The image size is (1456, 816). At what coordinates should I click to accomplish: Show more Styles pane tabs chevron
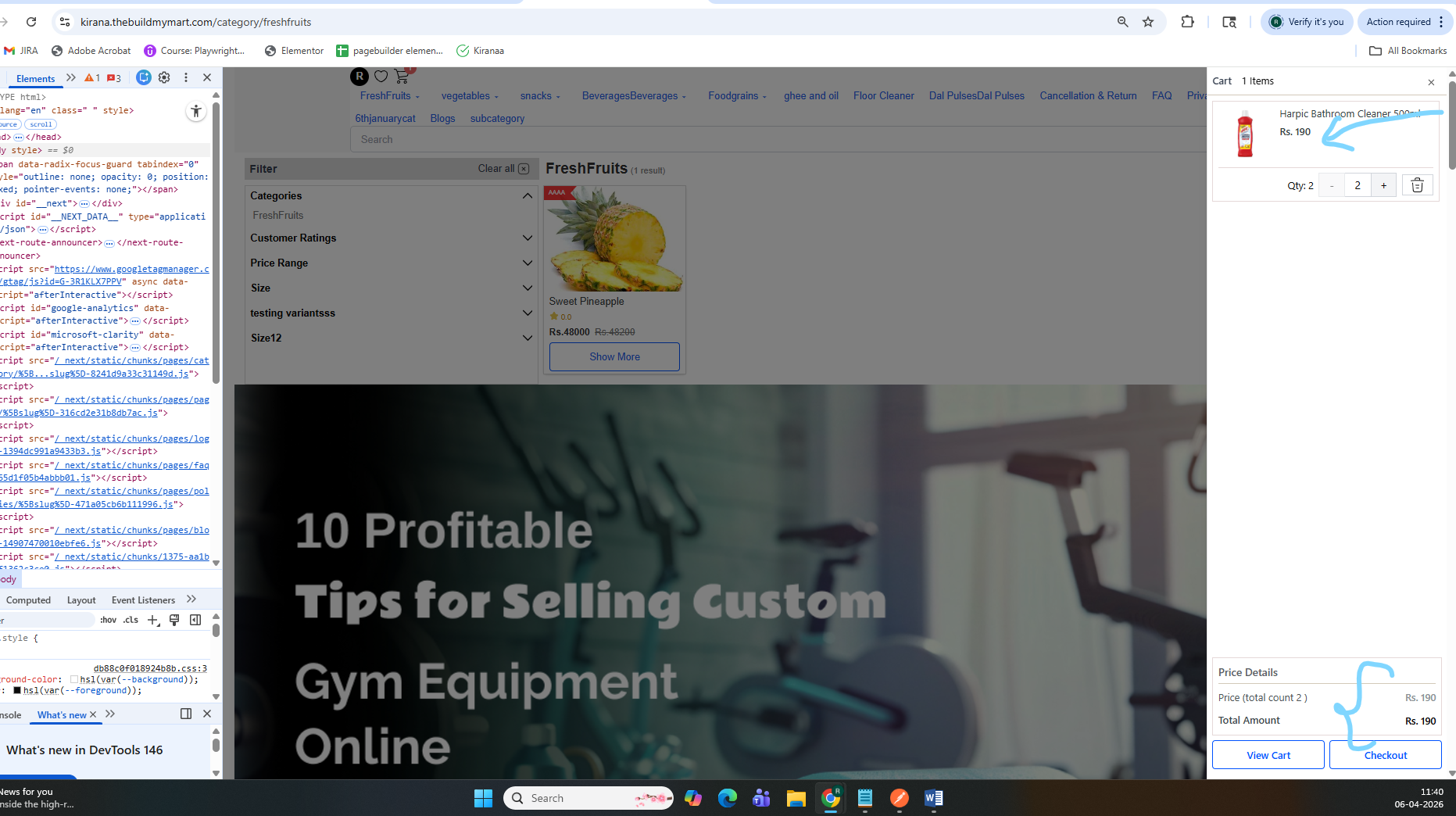click(191, 599)
